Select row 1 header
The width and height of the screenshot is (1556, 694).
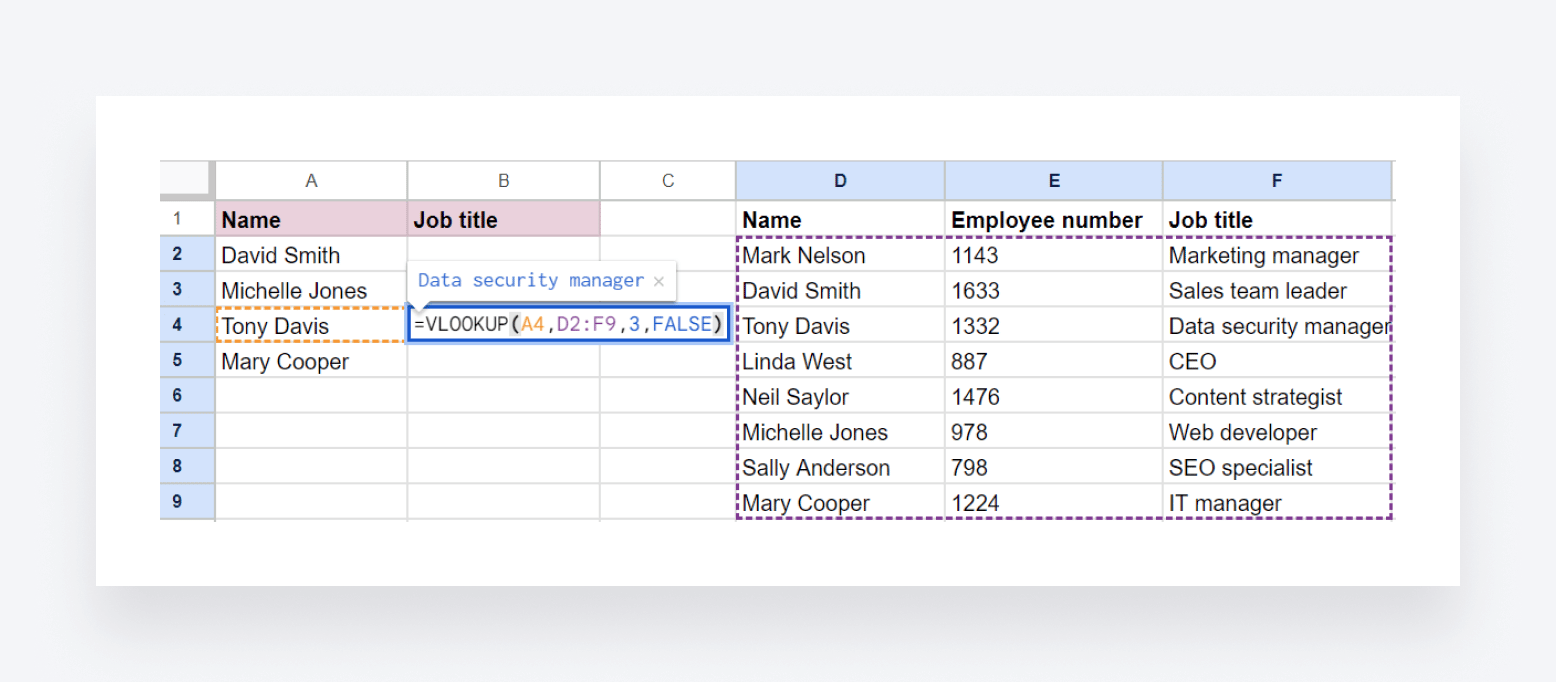[x=187, y=219]
